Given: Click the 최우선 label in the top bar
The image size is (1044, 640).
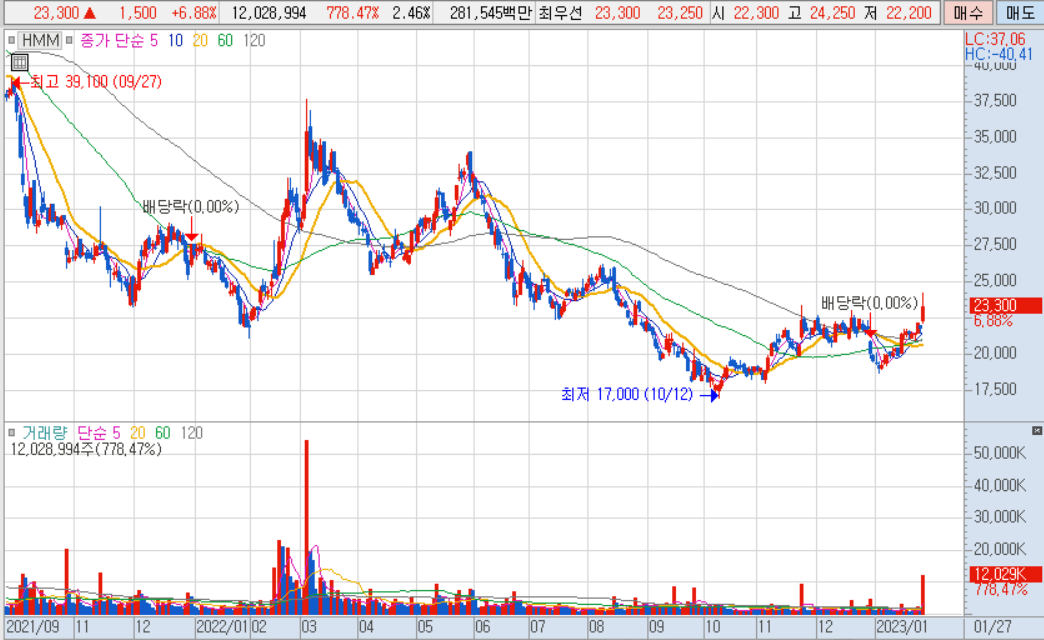Looking at the screenshot, I should (560, 13).
